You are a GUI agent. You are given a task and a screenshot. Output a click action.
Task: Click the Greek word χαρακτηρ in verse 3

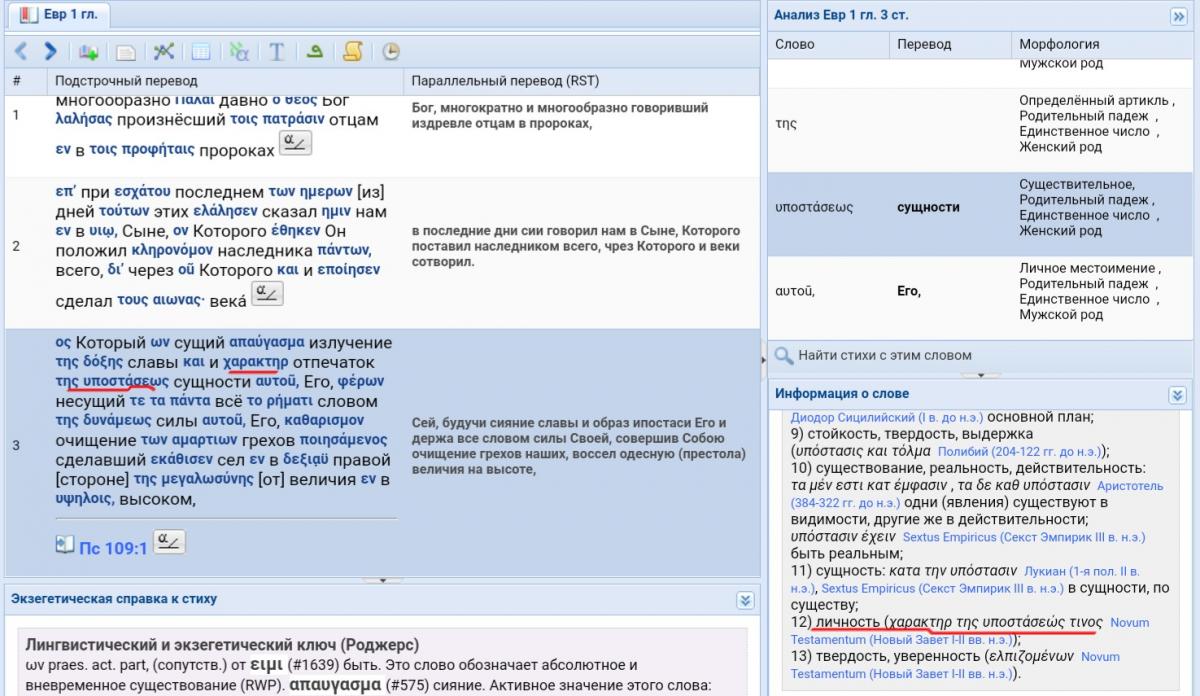[x=256, y=362]
